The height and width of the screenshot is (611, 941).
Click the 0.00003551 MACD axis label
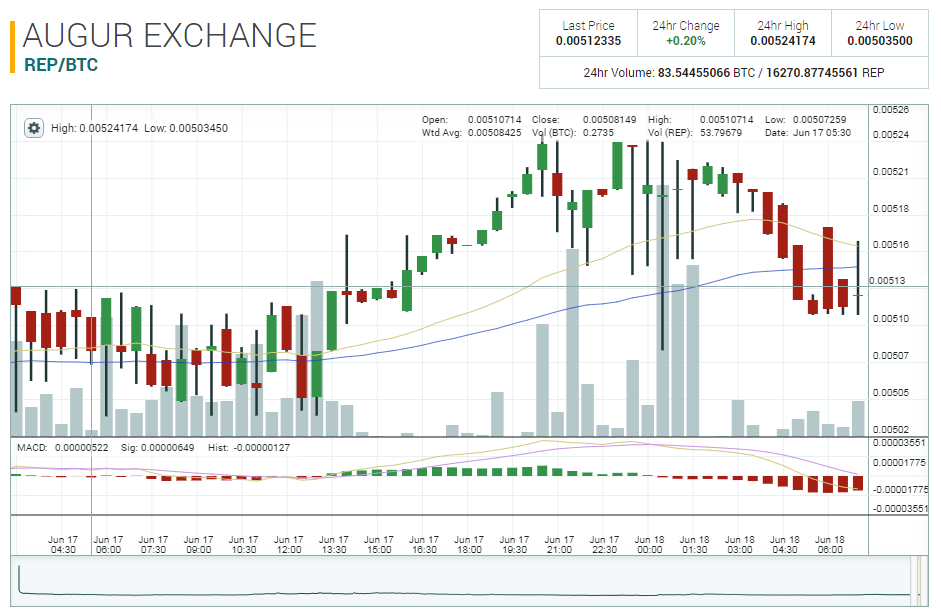click(899, 443)
